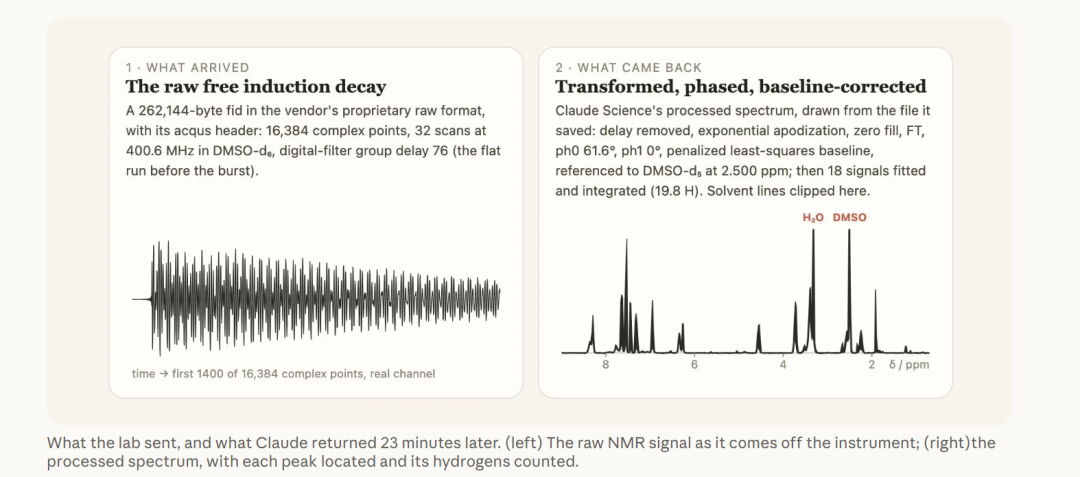1080x477 pixels.
Task: Click the red DMSO peak label
Action: coord(849,218)
